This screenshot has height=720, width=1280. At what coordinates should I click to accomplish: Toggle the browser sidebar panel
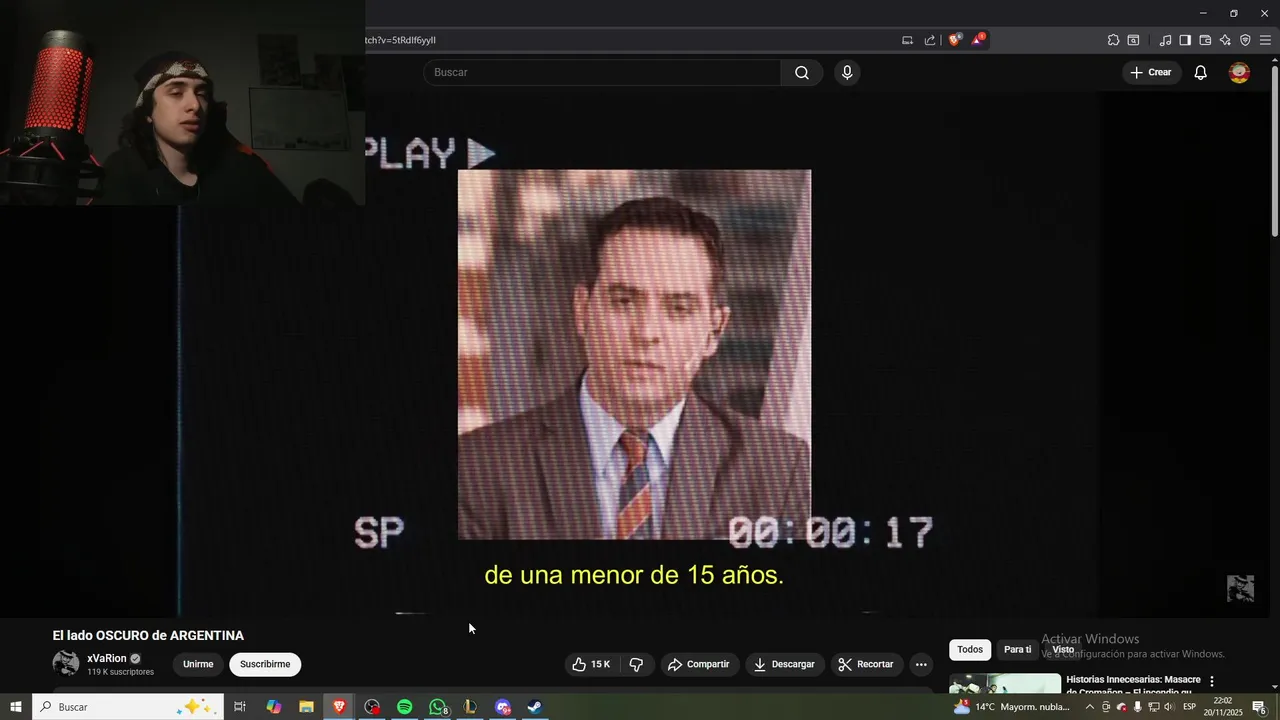[x=1185, y=40]
